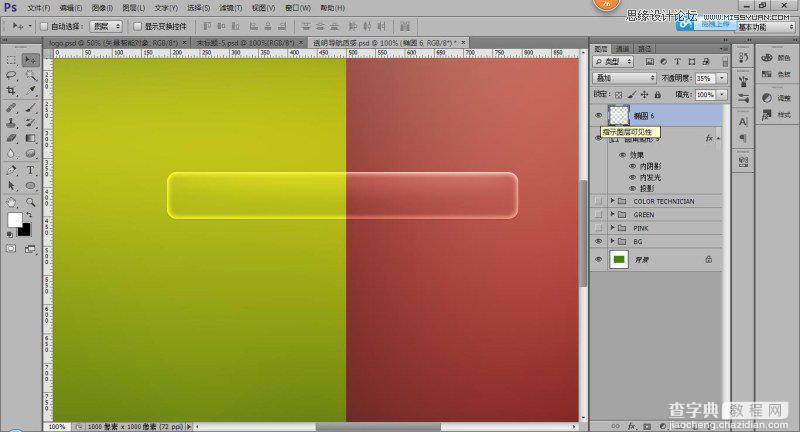
Task: Show the PINK group
Action: tap(598, 228)
